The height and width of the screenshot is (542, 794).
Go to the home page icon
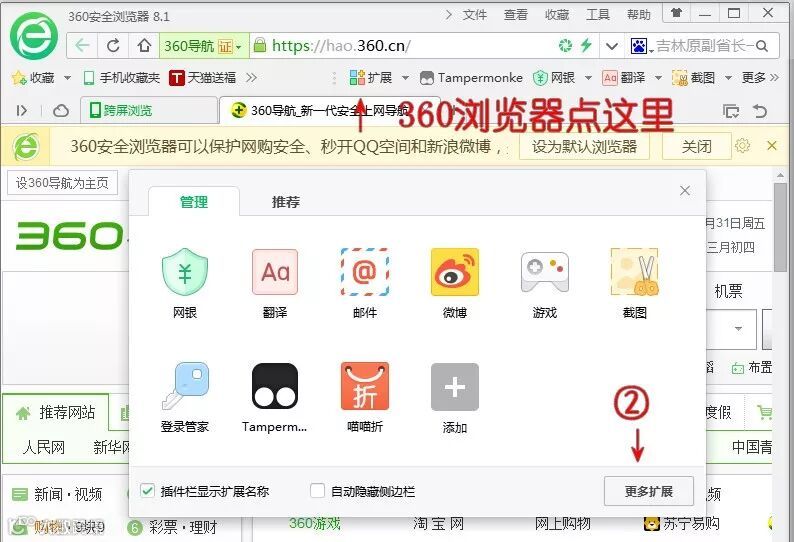point(144,46)
